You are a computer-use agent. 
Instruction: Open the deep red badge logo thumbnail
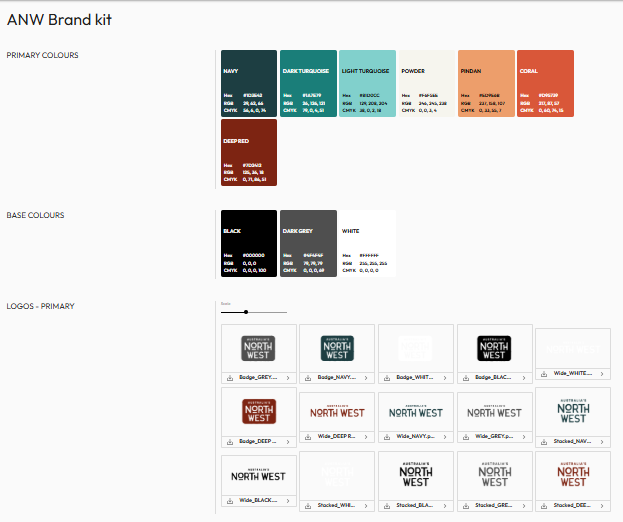259,412
